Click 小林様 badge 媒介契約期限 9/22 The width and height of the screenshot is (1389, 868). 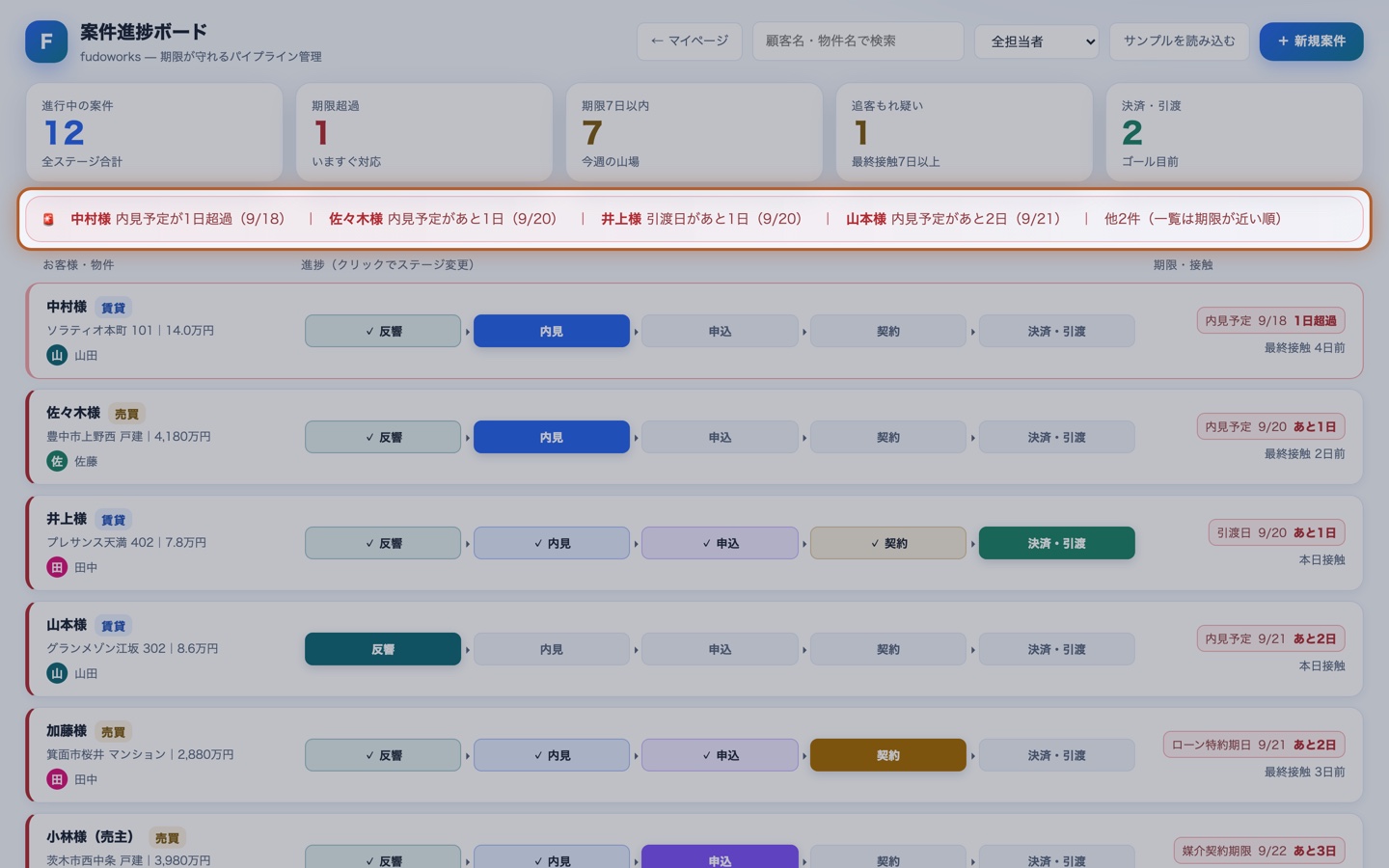(x=1260, y=851)
